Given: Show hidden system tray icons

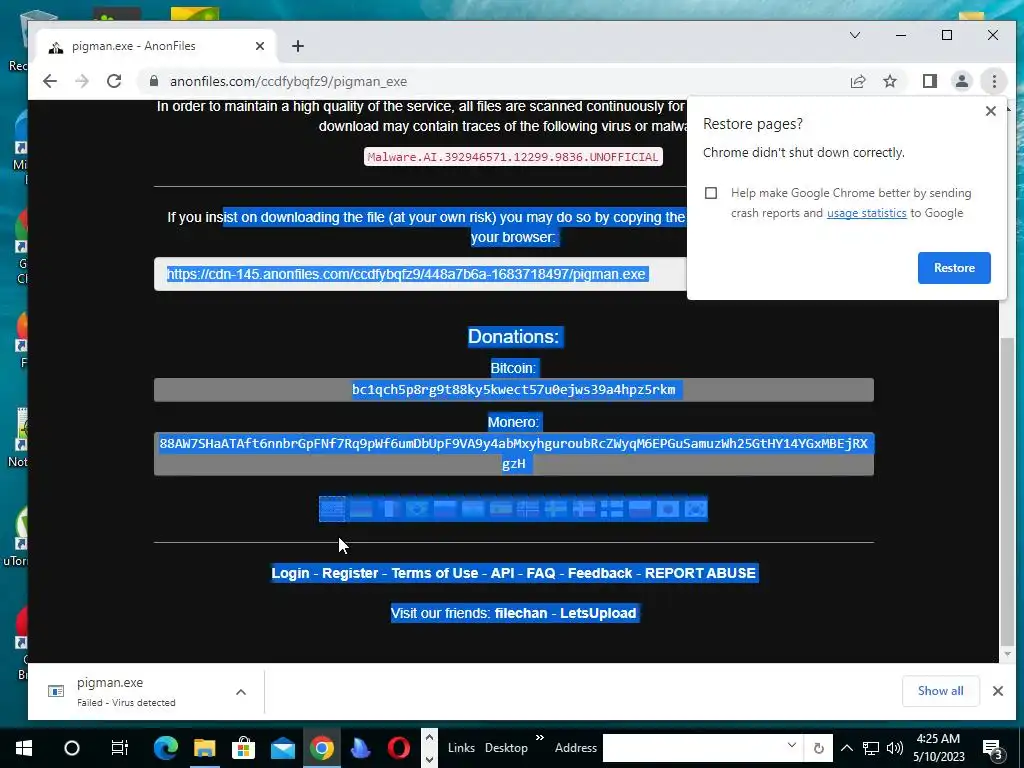Looking at the screenshot, I should [x=846, y=748].
